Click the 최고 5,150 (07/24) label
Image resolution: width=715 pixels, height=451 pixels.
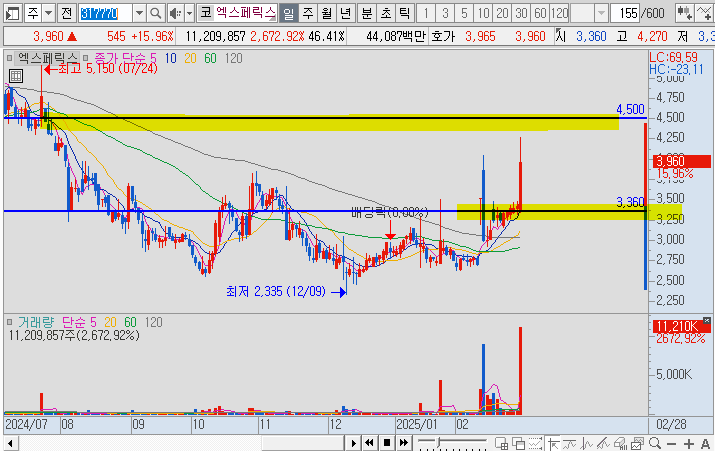coord(108,69)
